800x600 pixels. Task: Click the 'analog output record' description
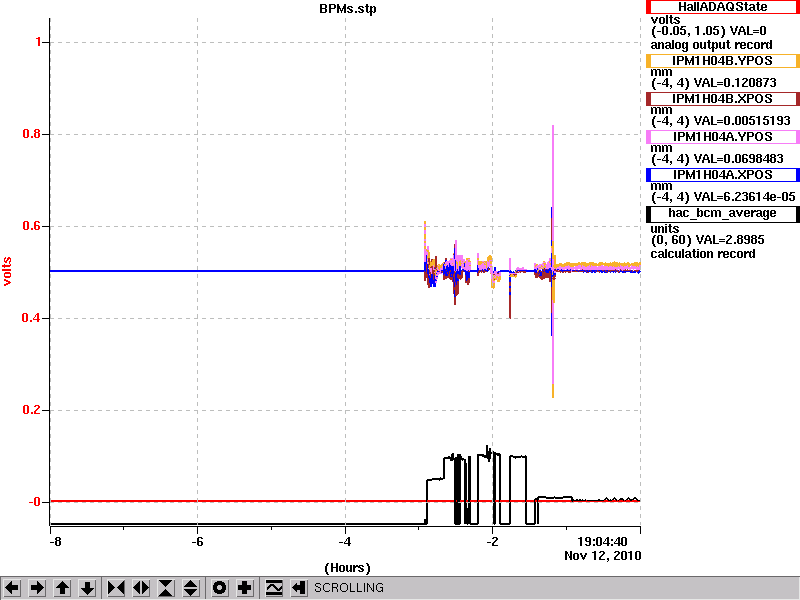point(711,45)
